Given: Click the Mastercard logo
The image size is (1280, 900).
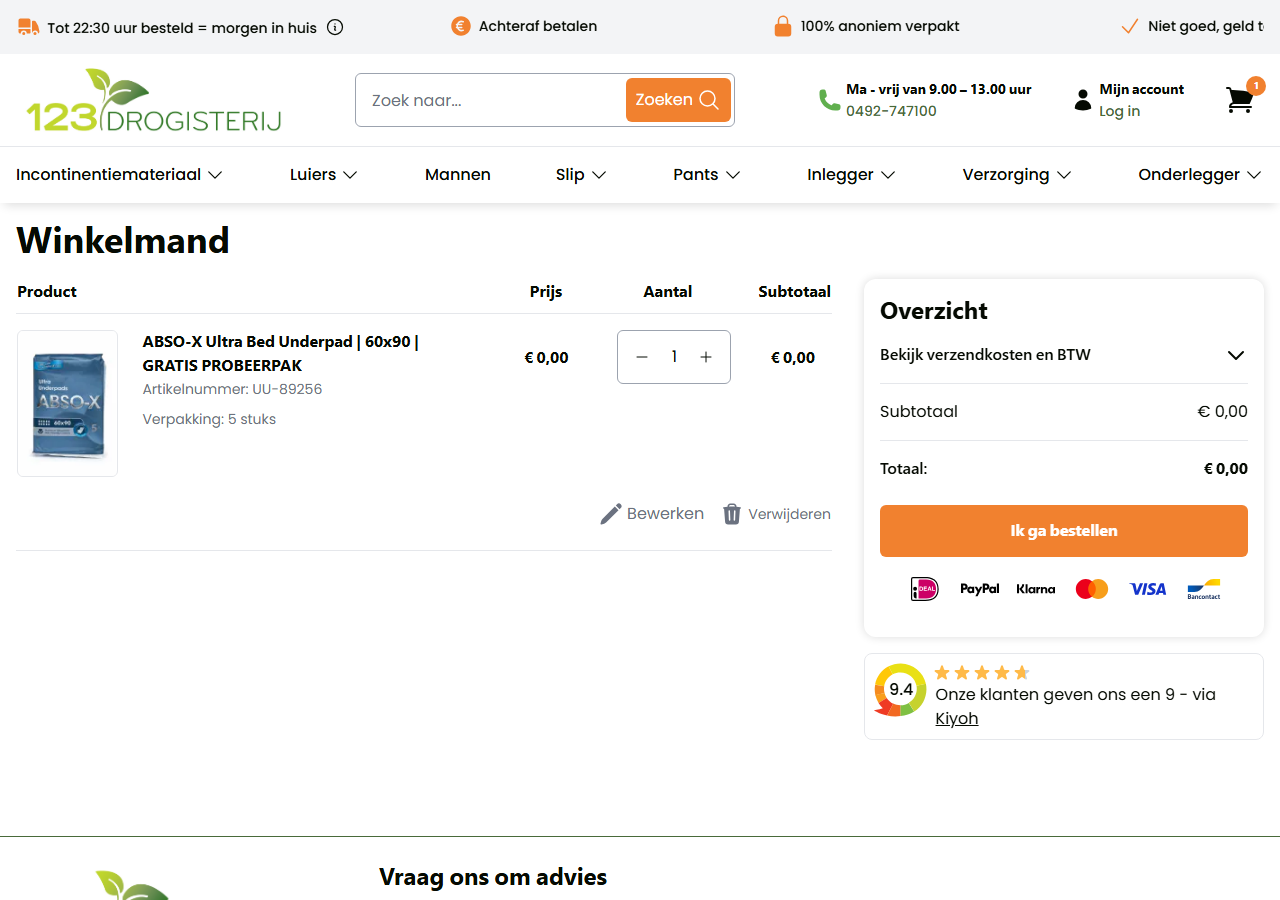Looking at the screenshot, I should click(1092, 589).
